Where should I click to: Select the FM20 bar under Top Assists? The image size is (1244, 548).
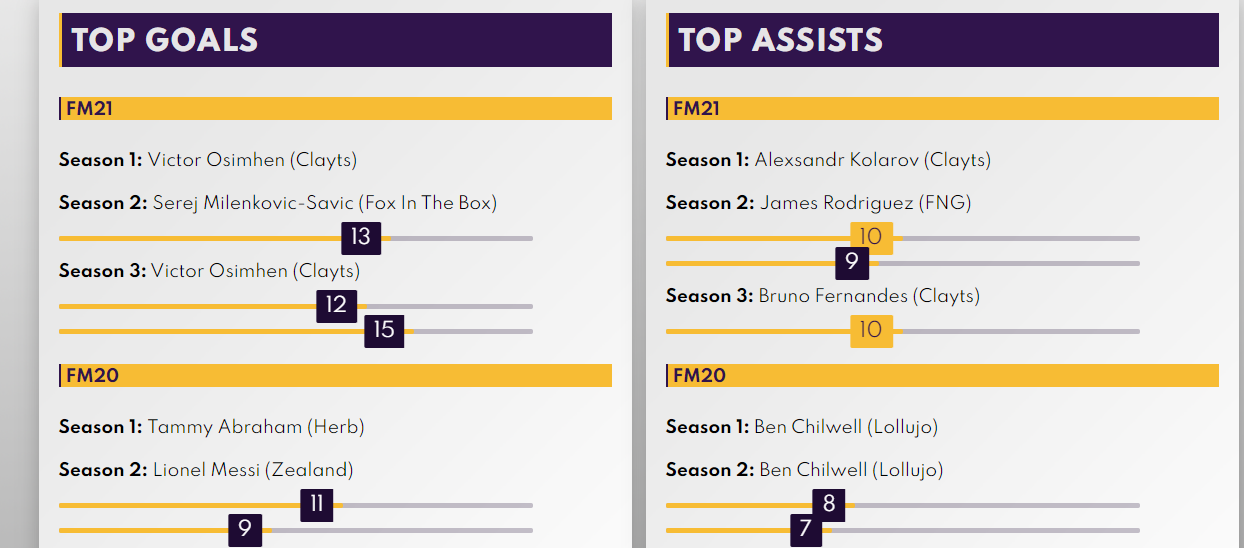tap(943, 376)
